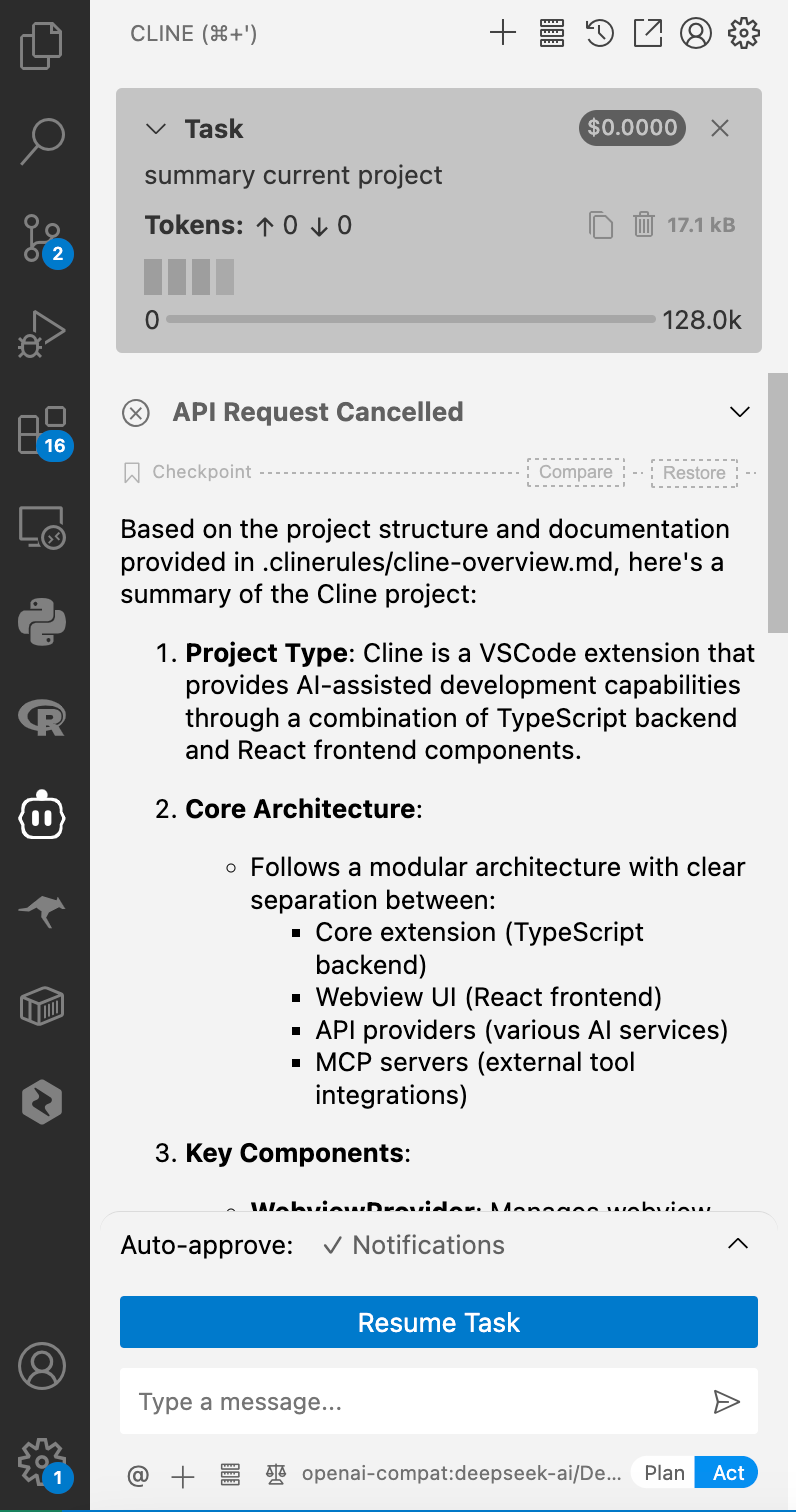
Task: Open MCP Servers from the Cline header
Action: pos(552,33)
